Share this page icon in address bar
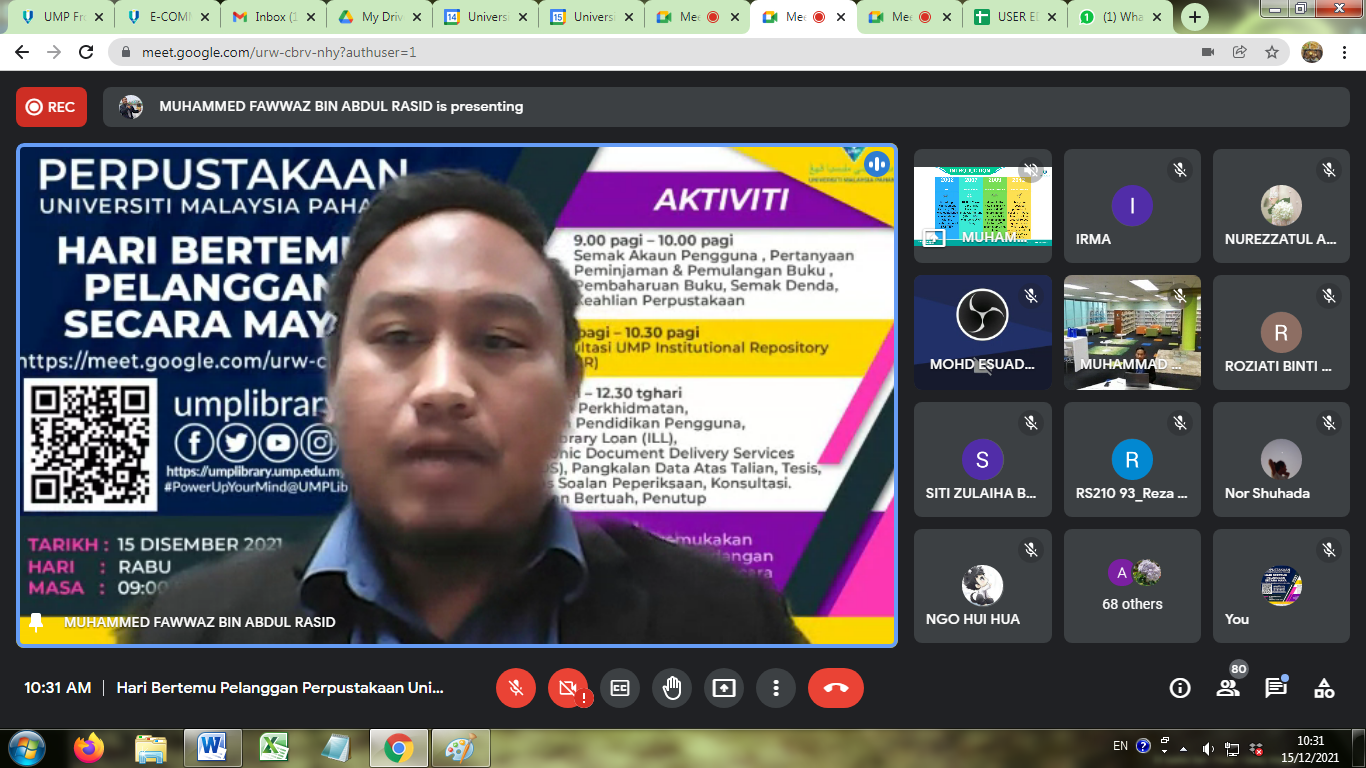This screenshot has height=768, width=1366. coord(1240,52)
